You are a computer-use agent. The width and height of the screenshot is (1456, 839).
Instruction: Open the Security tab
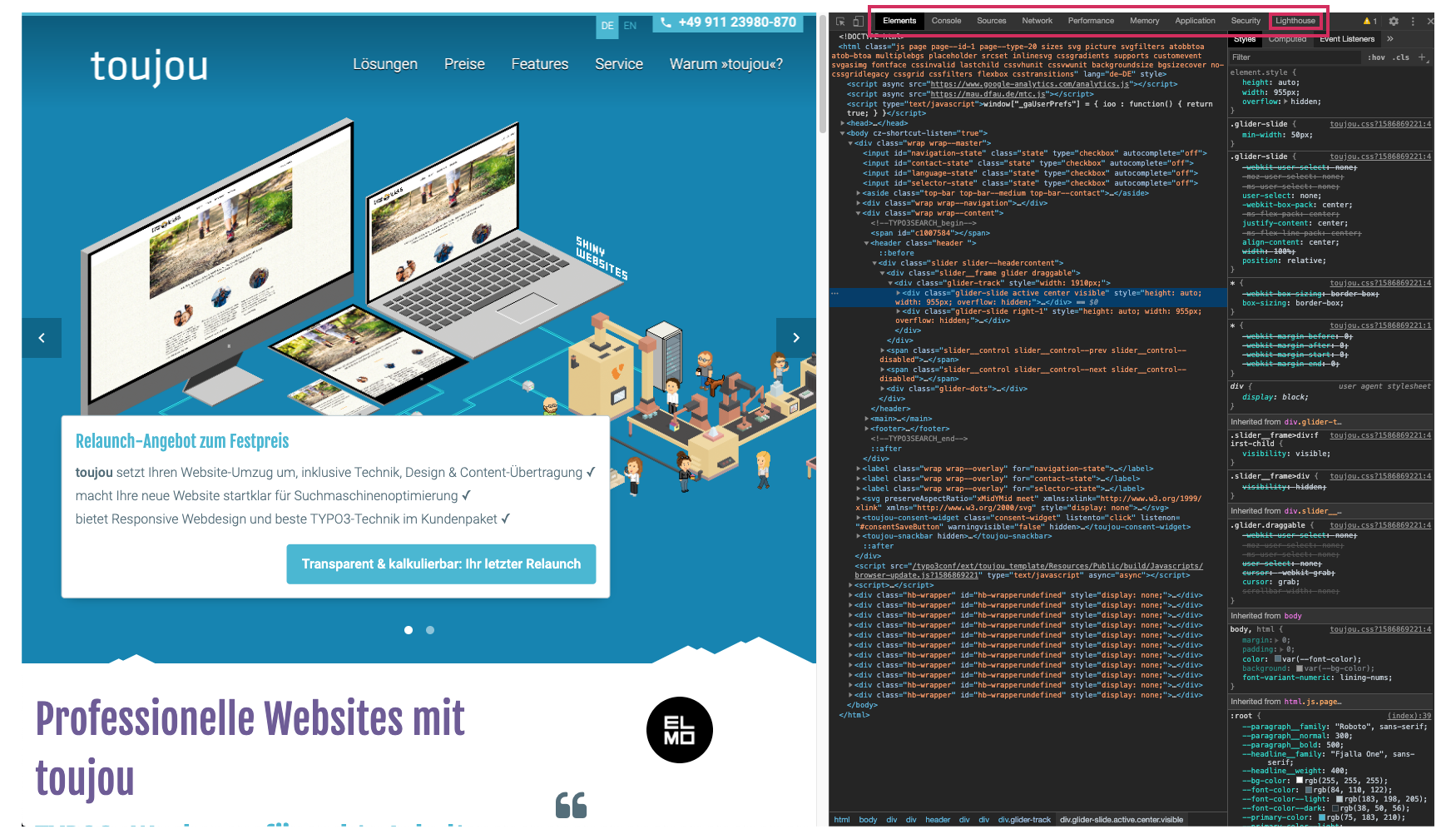(1246, 21)
